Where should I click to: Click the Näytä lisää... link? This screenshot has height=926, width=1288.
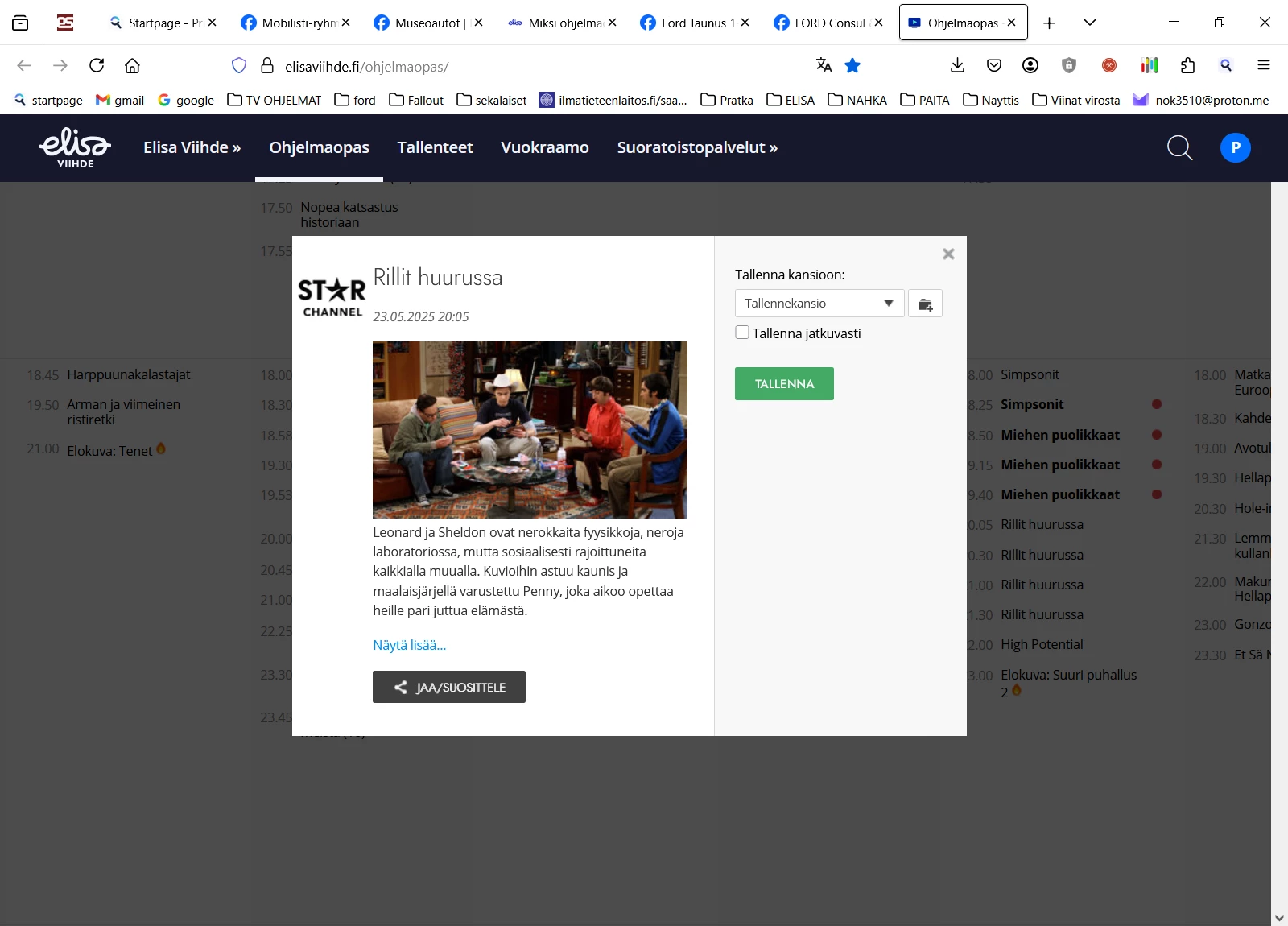409,645
